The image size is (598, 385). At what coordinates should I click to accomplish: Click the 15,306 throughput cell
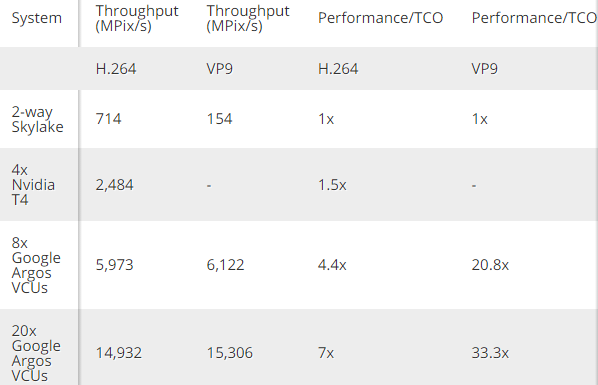click(230, 353)
